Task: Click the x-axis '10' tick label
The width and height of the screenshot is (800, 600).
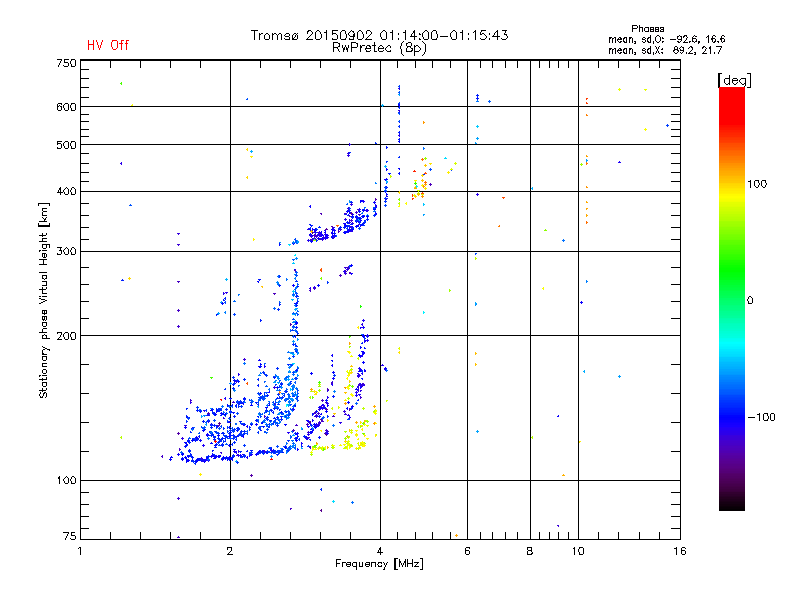Action: 578,551
